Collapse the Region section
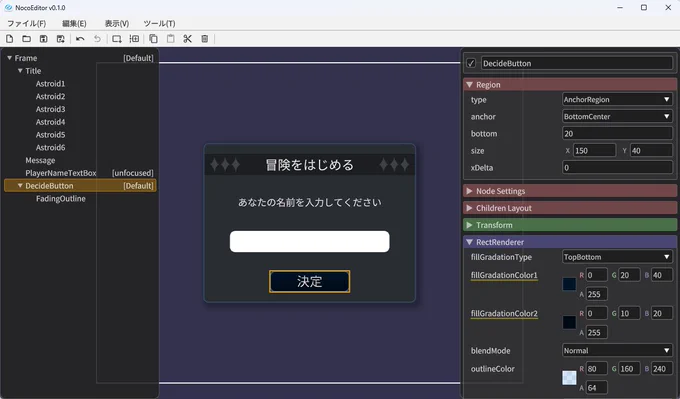 pos(469,85)
